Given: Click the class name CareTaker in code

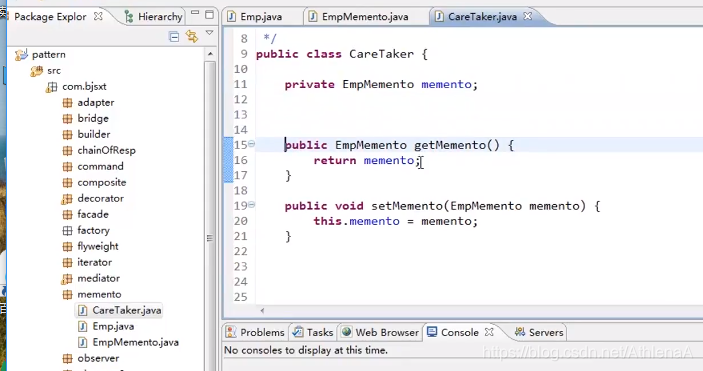Looking at the screenshot, I should (x=382, y=54).
